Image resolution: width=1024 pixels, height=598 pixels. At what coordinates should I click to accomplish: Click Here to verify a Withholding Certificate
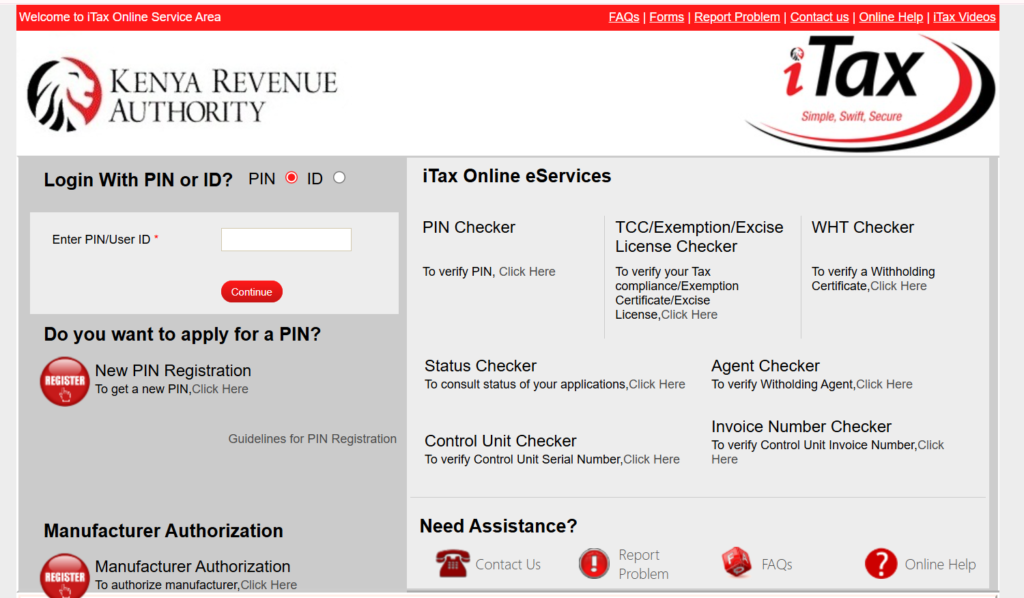(898, 285)
